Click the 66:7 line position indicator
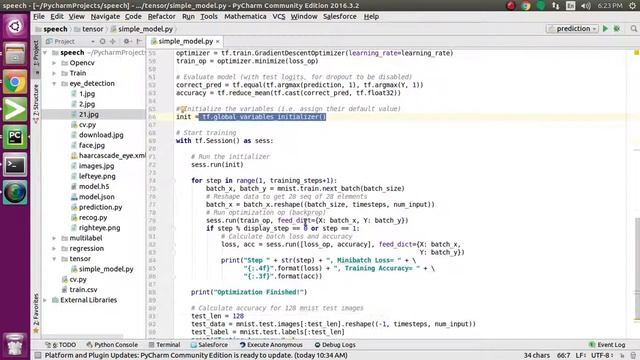This screenshot has width=640, height=360. (x=564, y=356)
